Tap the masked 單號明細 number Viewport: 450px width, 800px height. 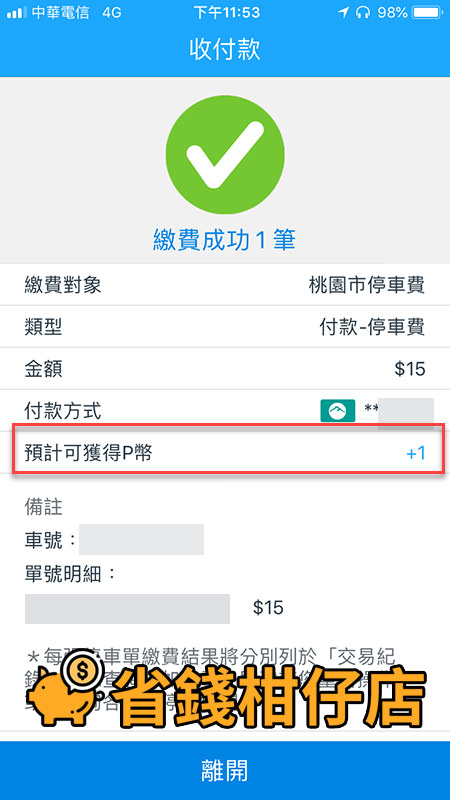point(127,609)
